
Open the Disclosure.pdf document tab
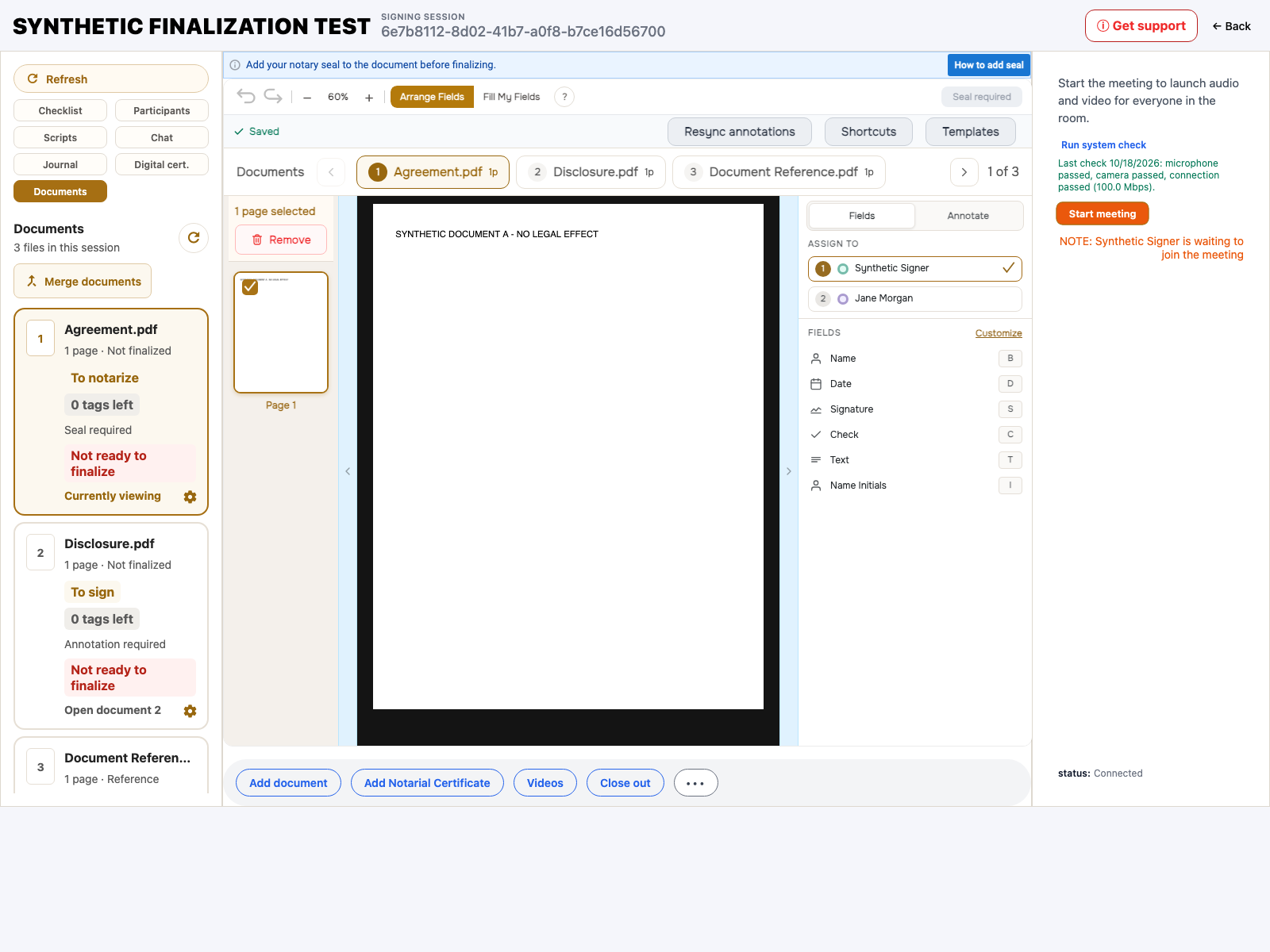[591, 172]
